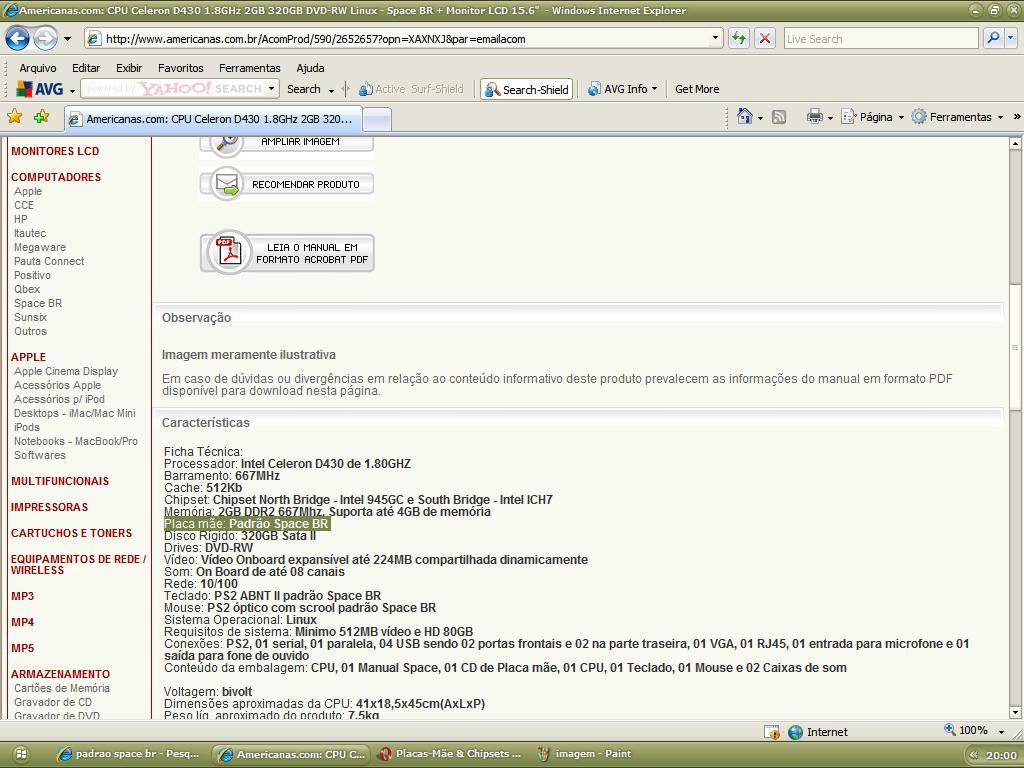The image size is (1024, 768).
Task: Open the Apple Cinema Display link
Action: coord(66,371)
